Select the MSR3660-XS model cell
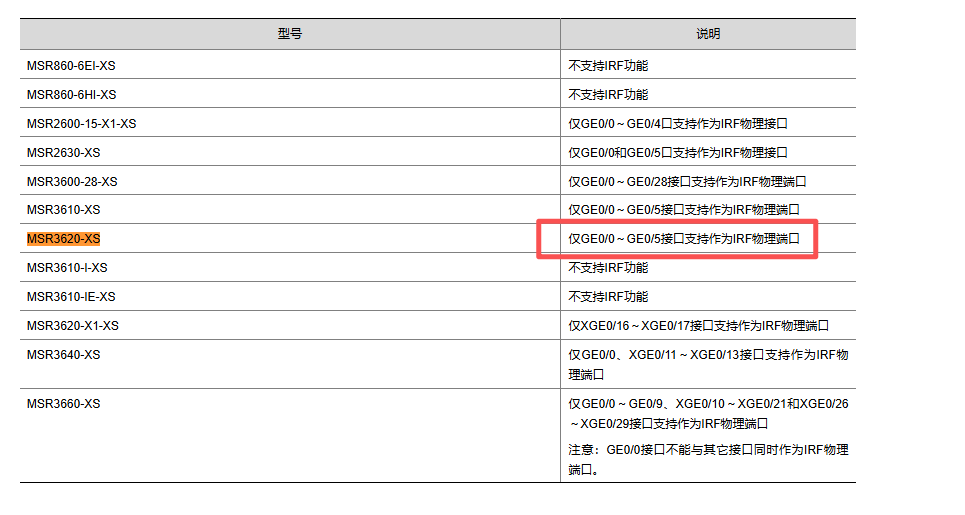The image size is (965, 515). 290,435
